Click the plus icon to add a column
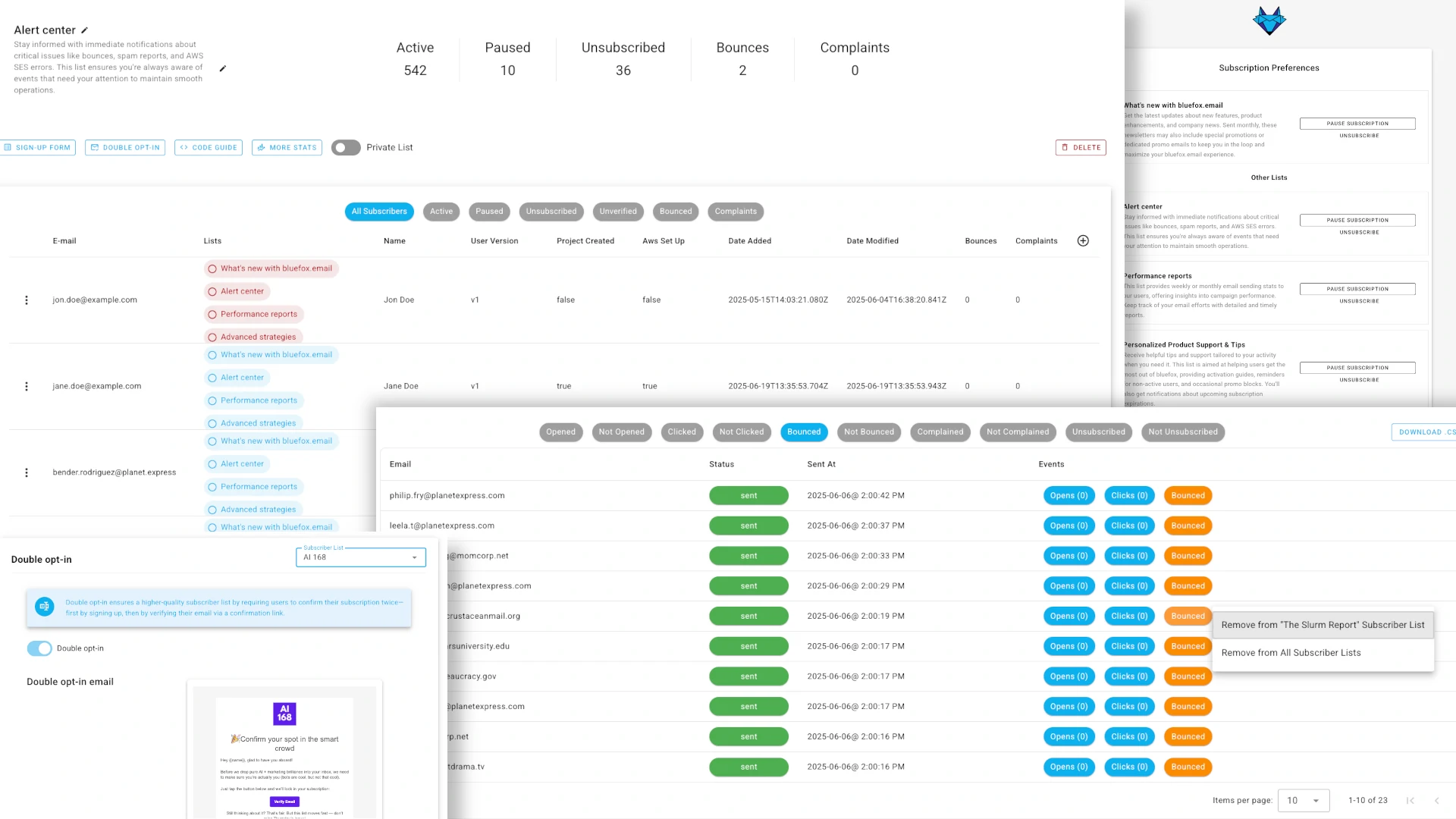This screenshot has height=819, width=1456. pos(1083,240)
